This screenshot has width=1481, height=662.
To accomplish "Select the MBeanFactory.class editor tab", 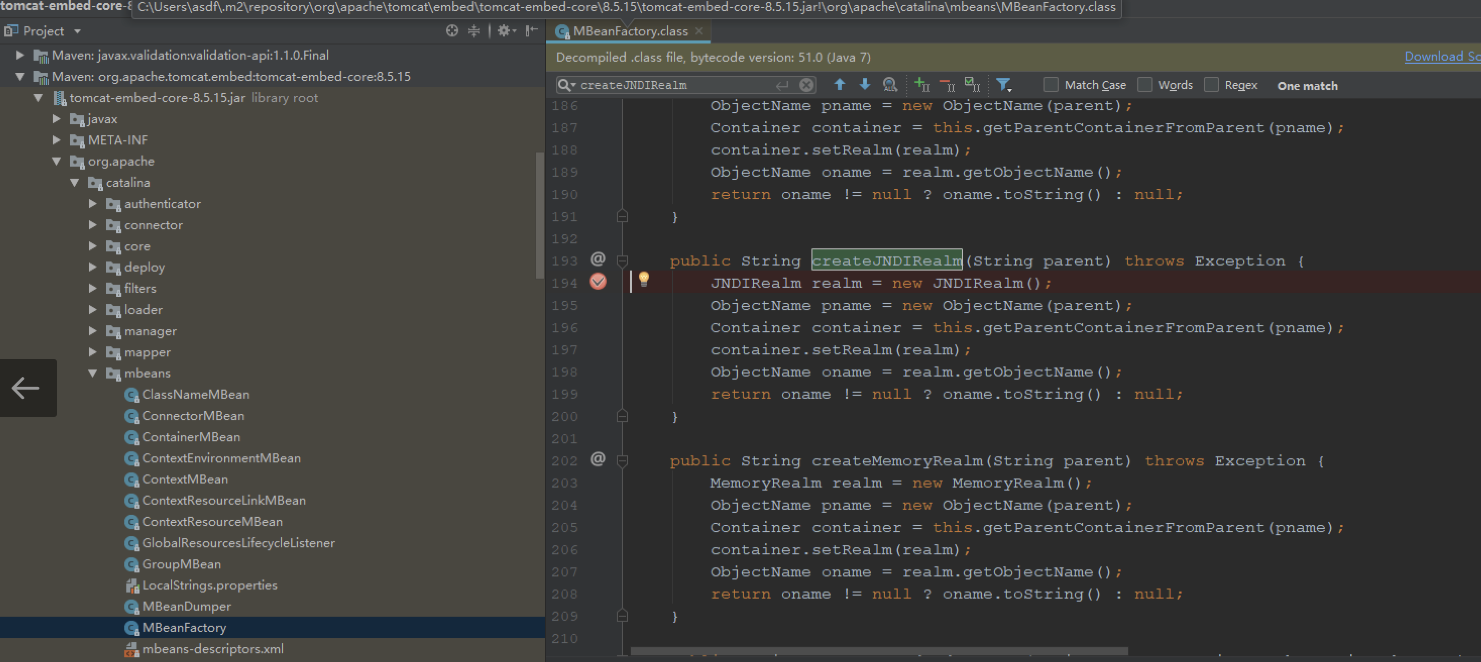I will [629, 31].
